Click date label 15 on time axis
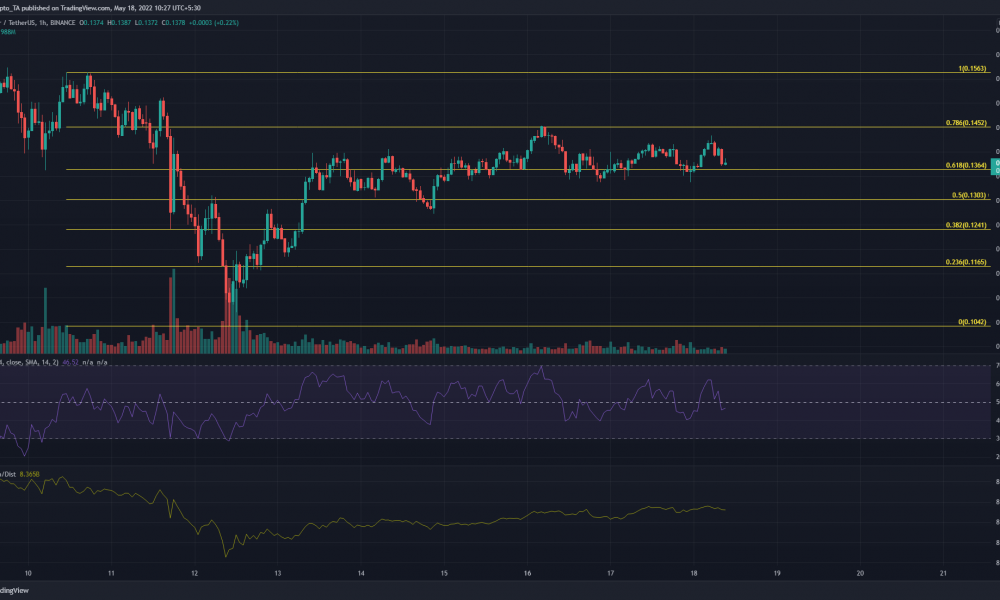The height and width of the screenshot is (600, 1000). 444,573
